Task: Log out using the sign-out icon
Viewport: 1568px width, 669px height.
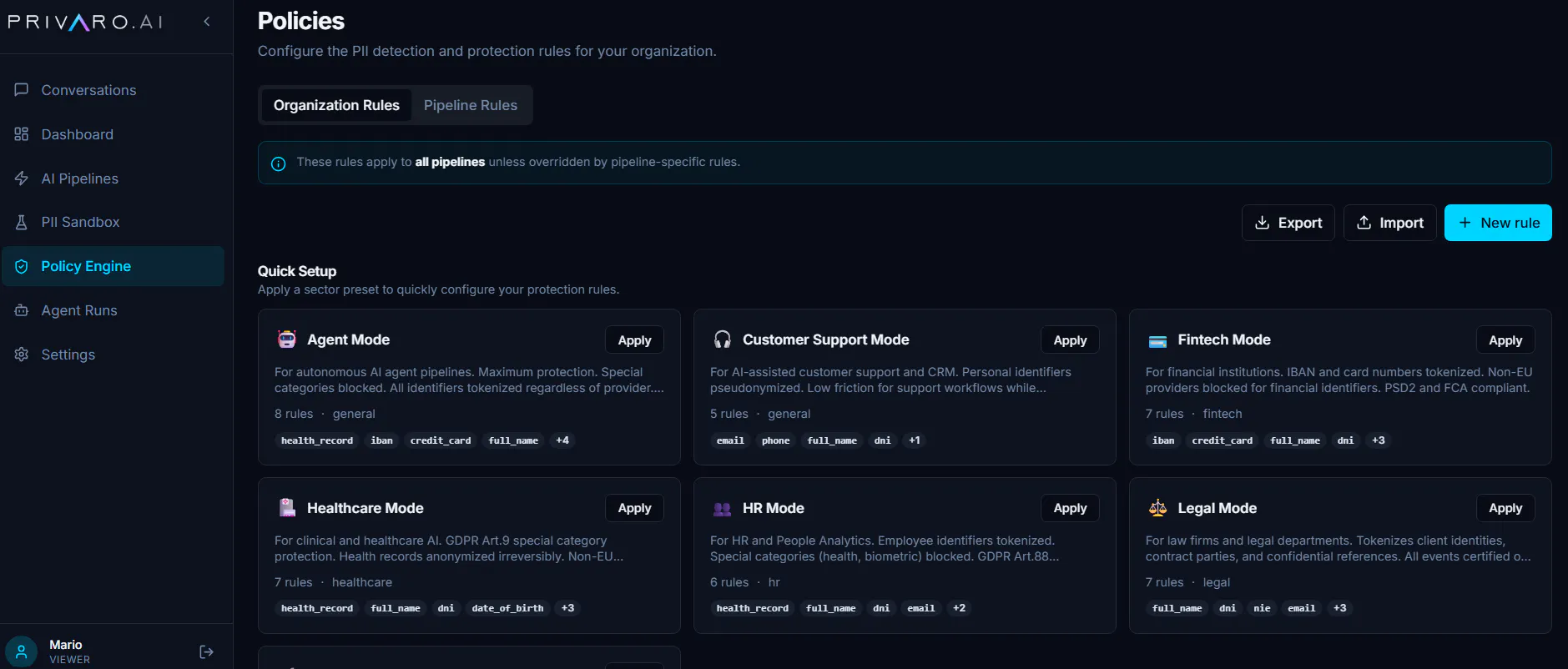Action: click(207, 651)
